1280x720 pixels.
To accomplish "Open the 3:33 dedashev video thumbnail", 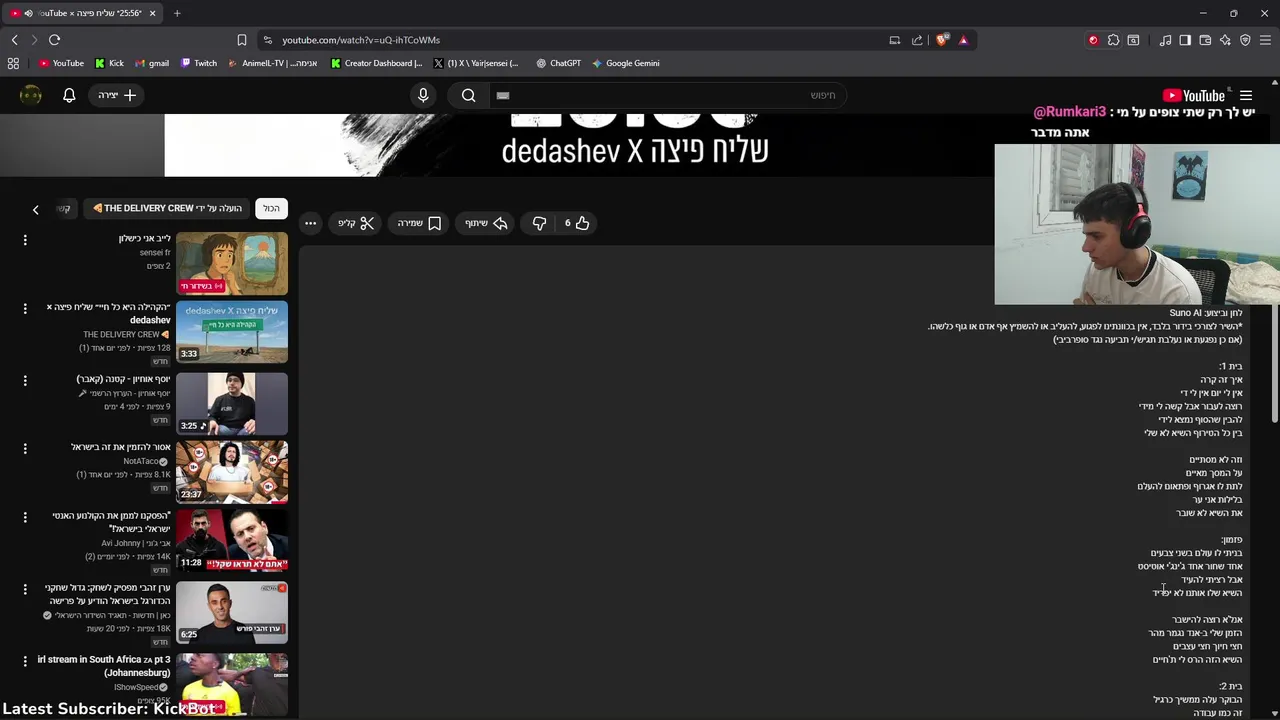I will [232, 333].
